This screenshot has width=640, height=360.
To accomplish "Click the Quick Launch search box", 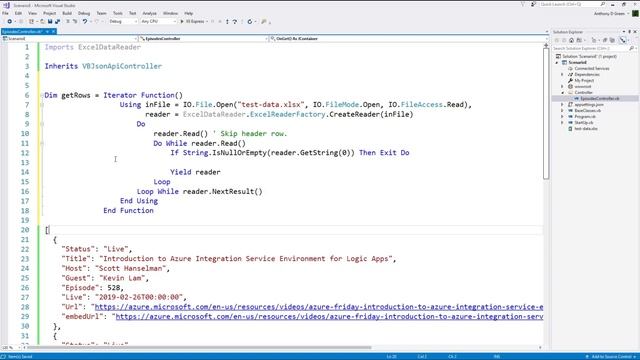I will tap(573, 4).
